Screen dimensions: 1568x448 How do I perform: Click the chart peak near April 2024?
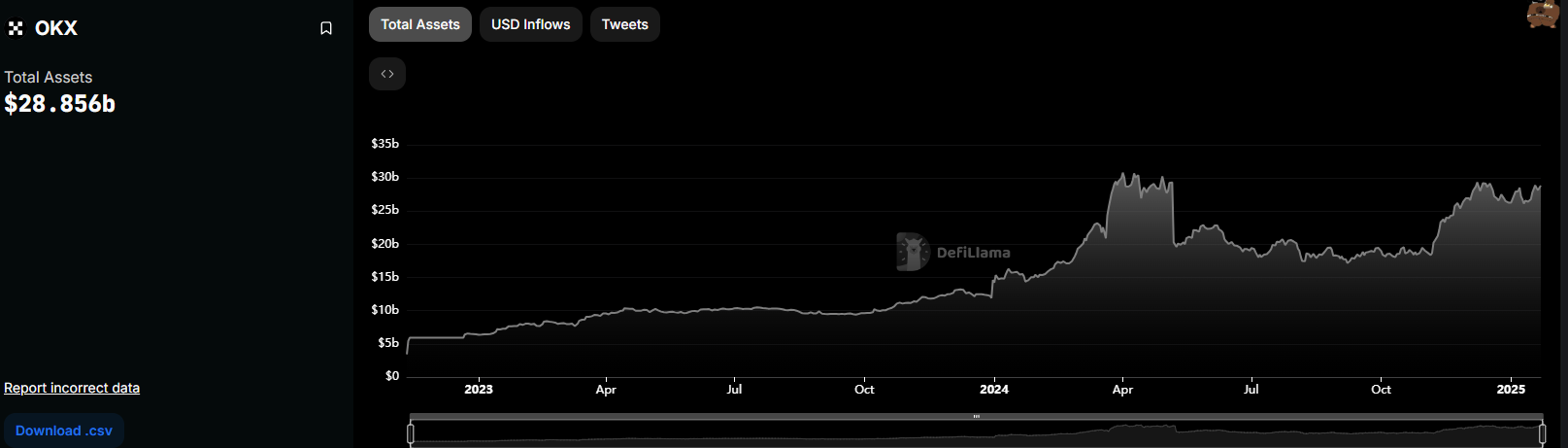[x=1123, y=175]
